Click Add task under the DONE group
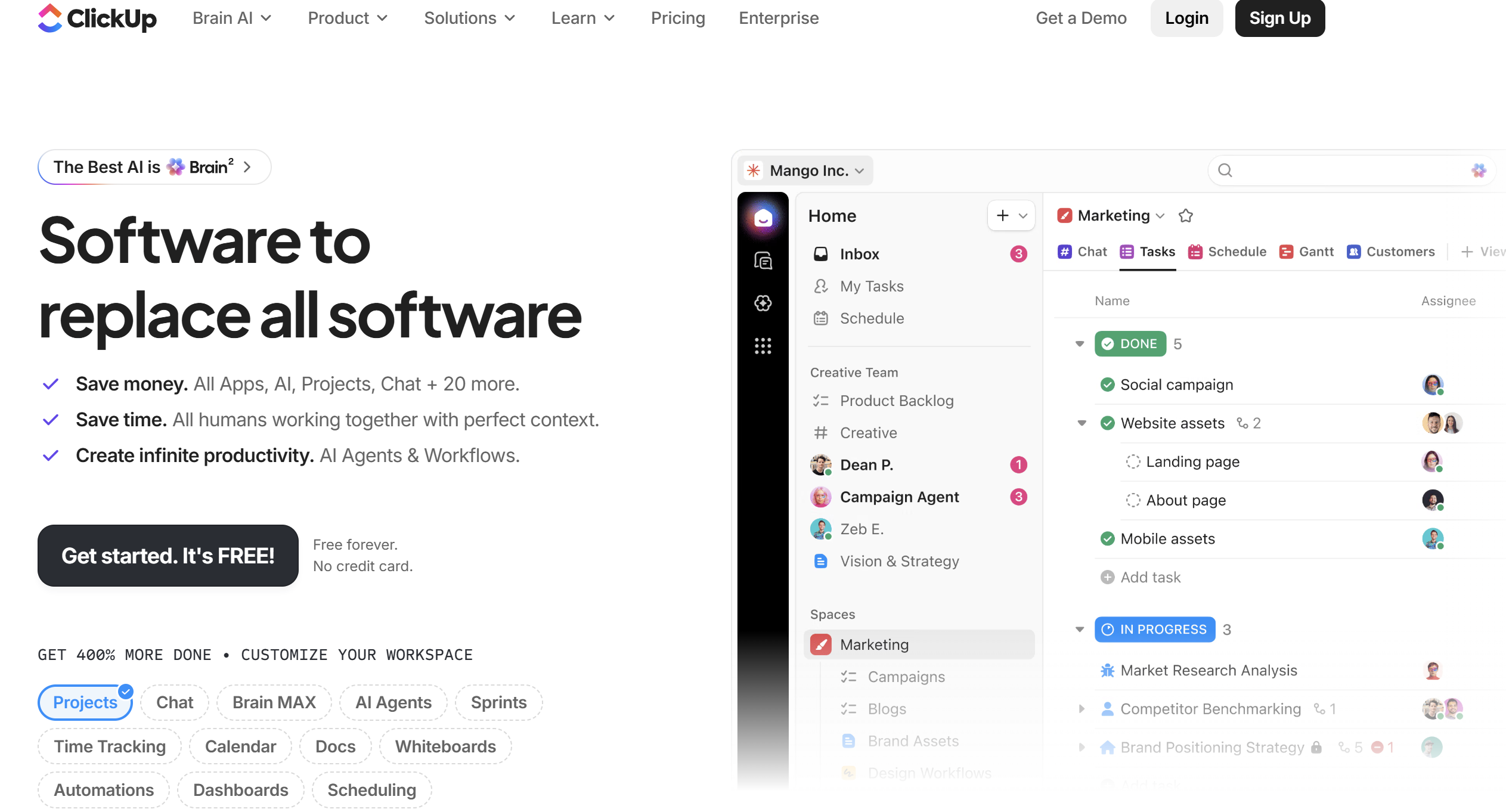This screenshot has width=1506, height=812. [1141, 577]
